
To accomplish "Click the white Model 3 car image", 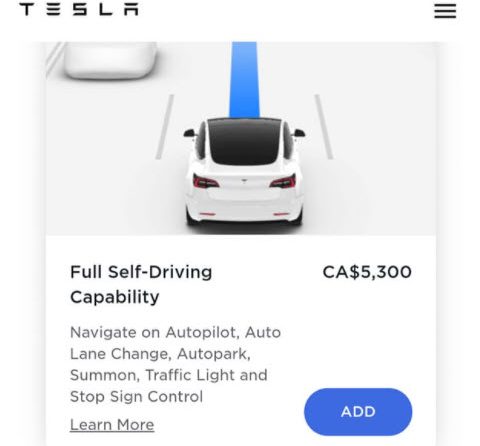I will click(x=244, y=172).
